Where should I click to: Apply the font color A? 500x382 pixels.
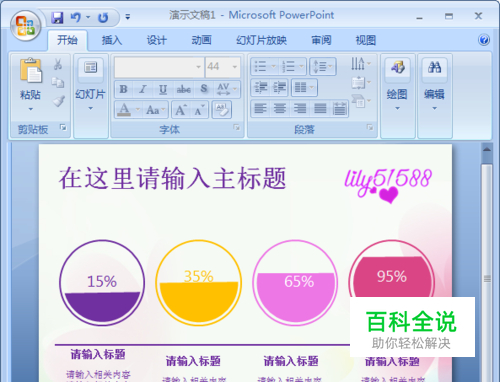(124, 110)
